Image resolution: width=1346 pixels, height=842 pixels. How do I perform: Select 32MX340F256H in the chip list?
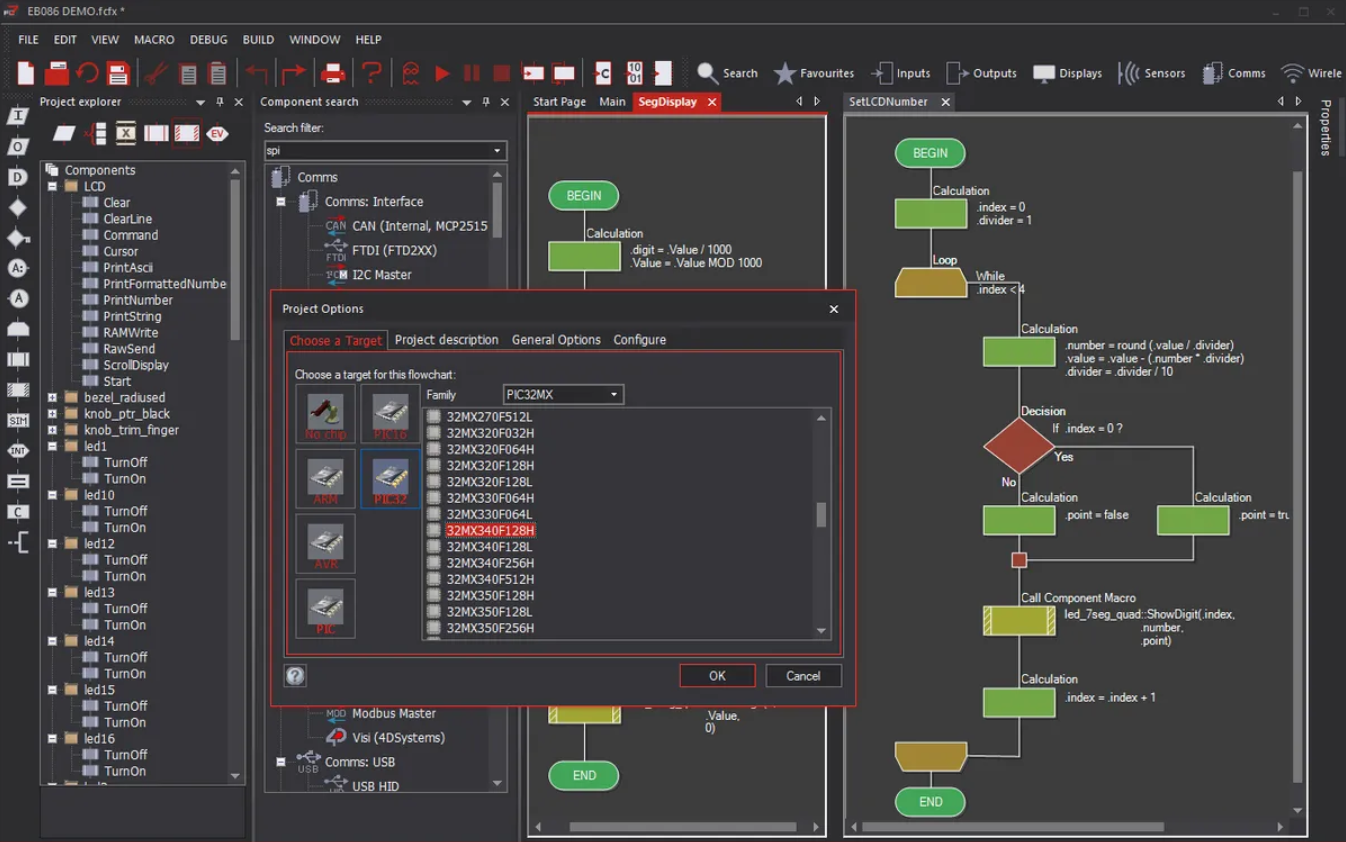click(x=490, y=563)
